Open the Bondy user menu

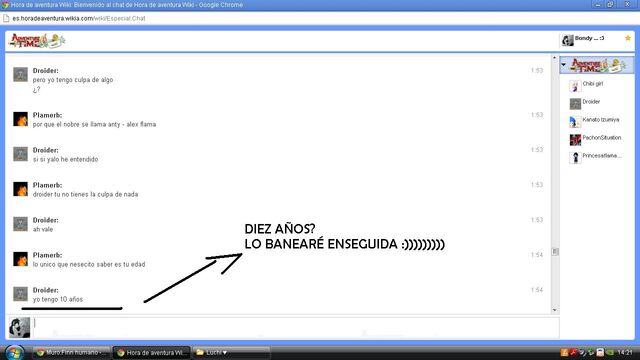coord(589,38)
